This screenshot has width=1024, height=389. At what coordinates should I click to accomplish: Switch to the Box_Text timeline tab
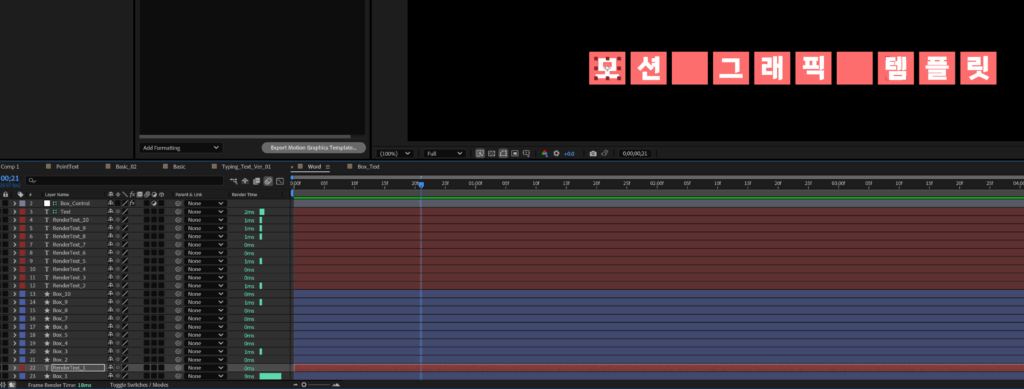[368, 167]
